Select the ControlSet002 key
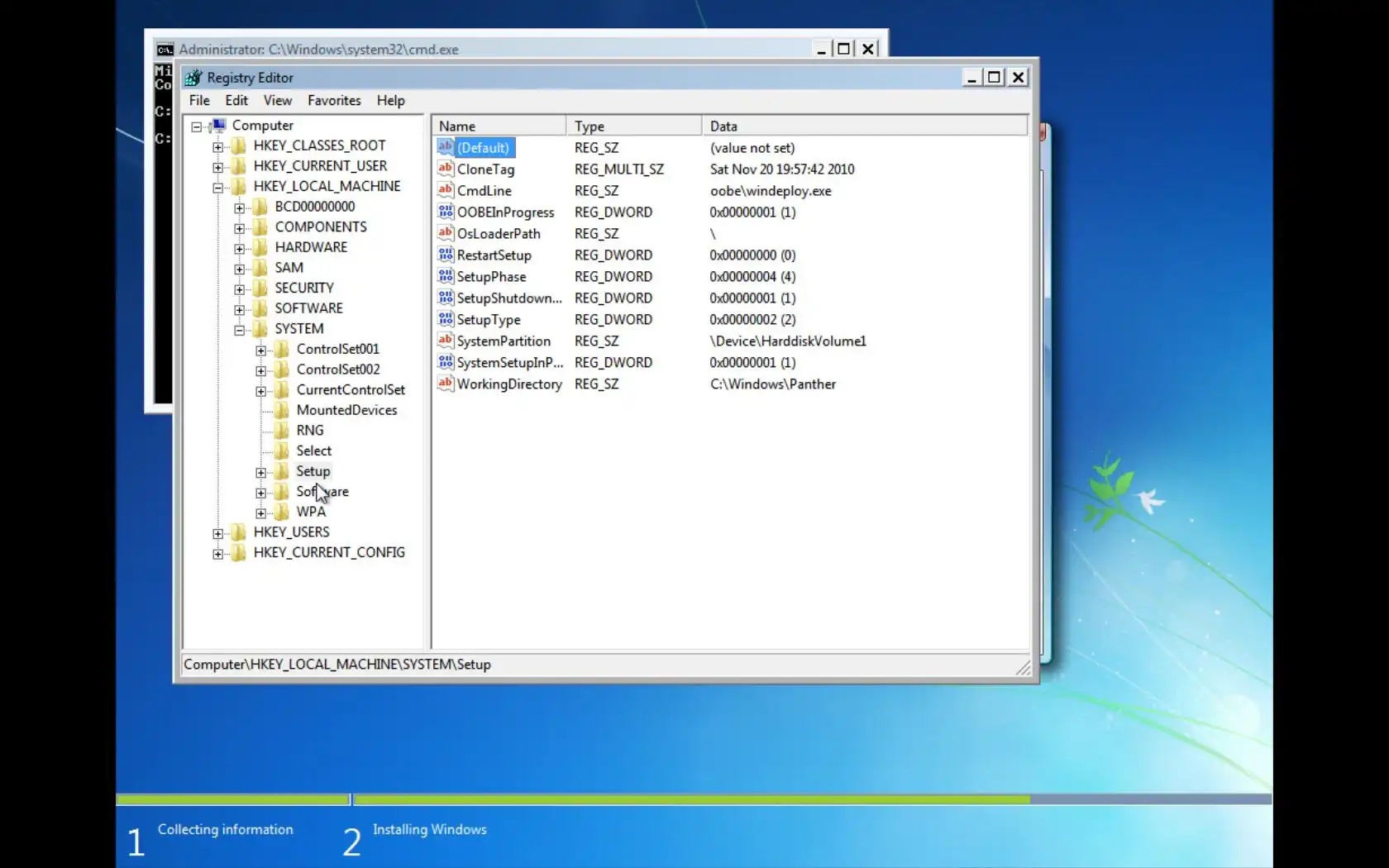Image resolution: width=1389 pixels, height=868 pixels. pos(338,370)
